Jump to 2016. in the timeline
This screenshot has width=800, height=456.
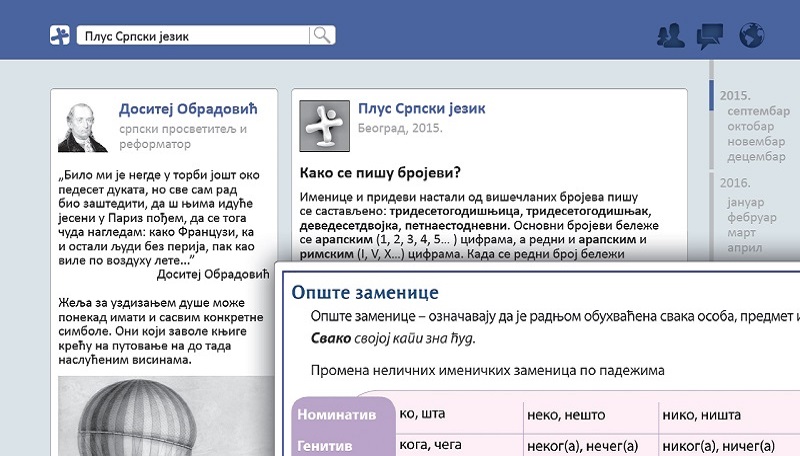(x=735, y=183)
